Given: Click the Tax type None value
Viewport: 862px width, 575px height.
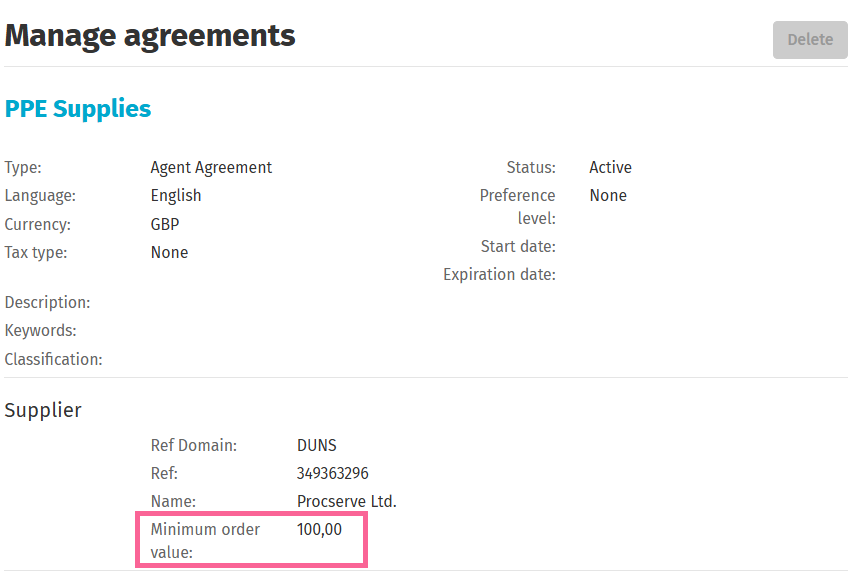Looking at the screenshot, I should click(169, 253).
